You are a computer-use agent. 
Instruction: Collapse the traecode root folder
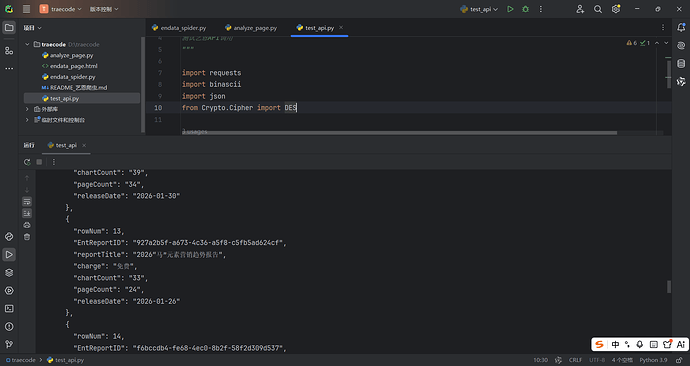(27, 44)
